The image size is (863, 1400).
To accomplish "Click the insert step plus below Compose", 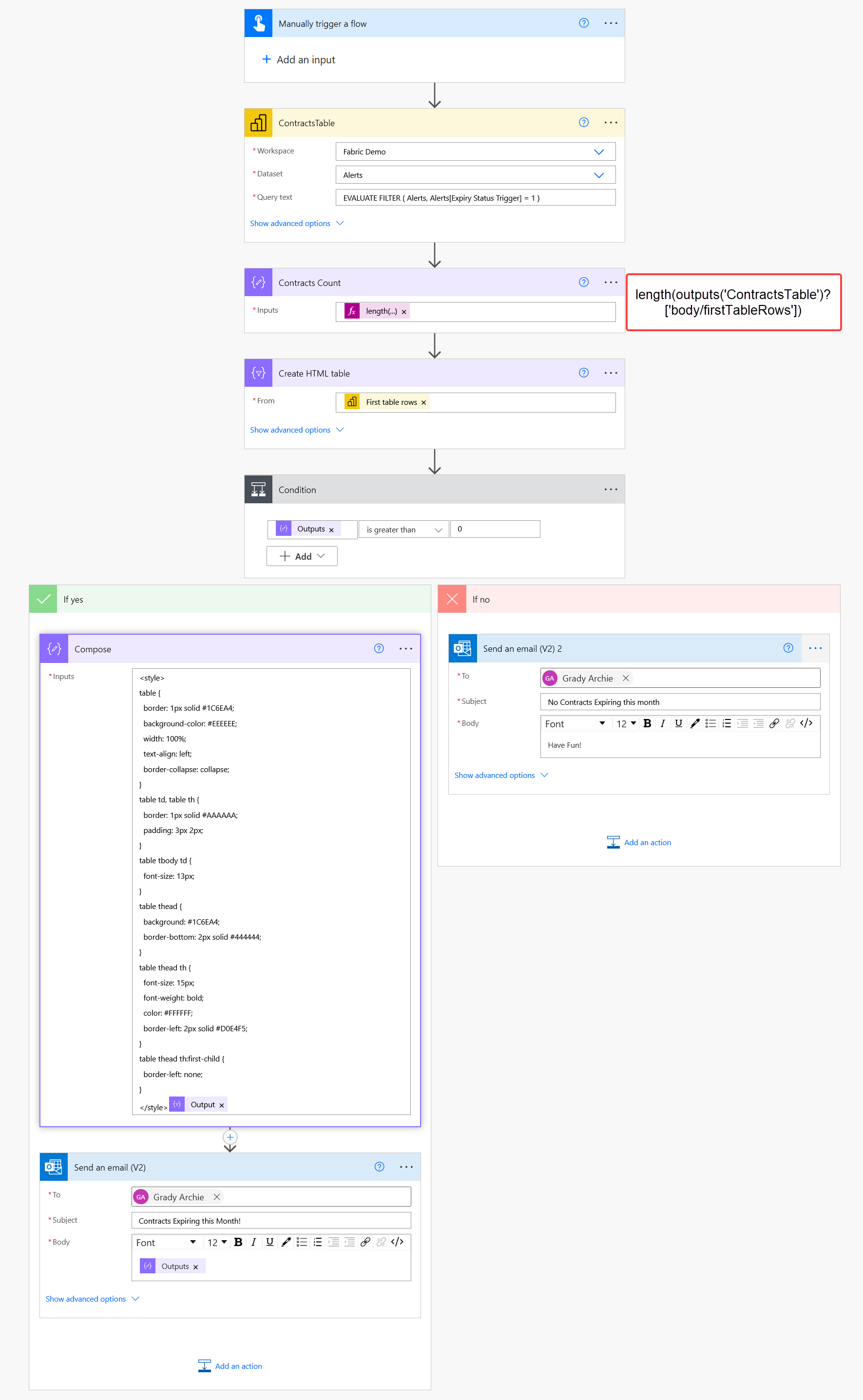I will coord(230,1137).
